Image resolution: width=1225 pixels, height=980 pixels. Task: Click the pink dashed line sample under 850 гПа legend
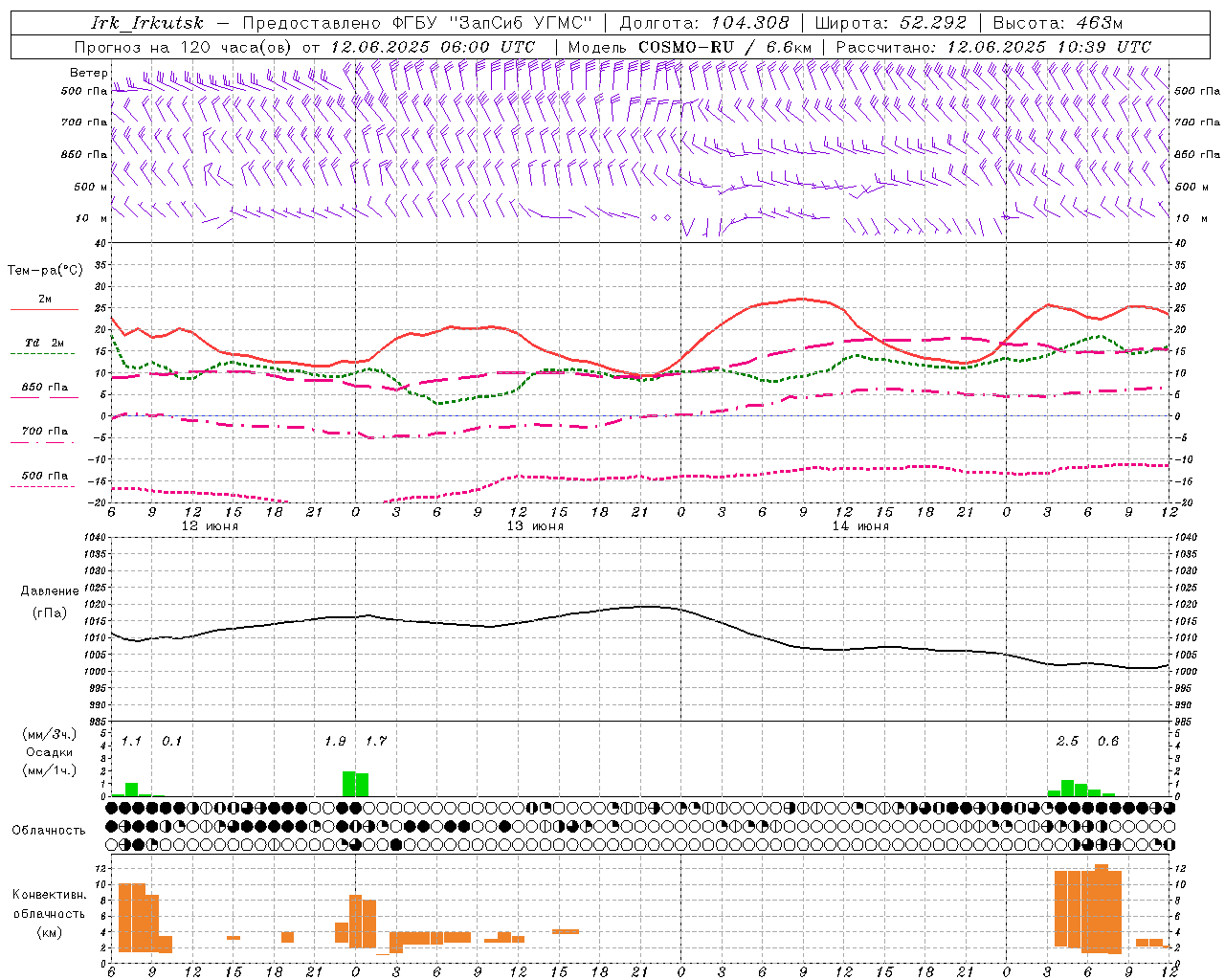pyautogui.click(x=44, y=398)
